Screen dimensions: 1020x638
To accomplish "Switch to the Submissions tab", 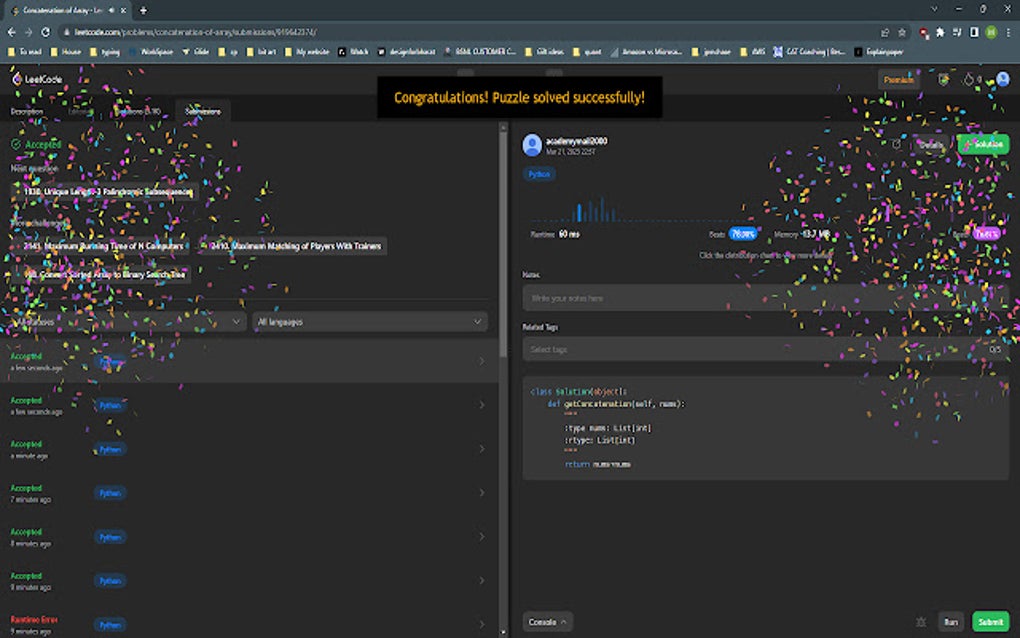I will coord(202,111).
